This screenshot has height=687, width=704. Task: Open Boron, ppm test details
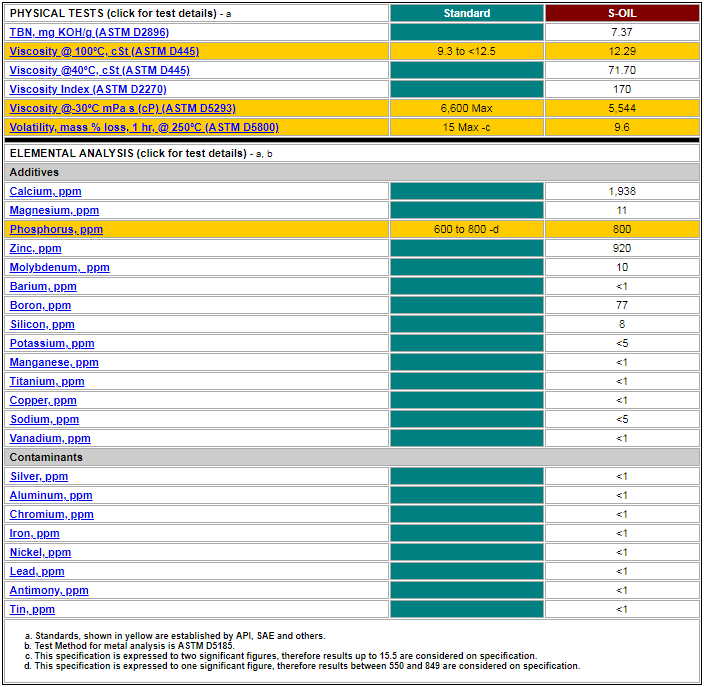40,305
